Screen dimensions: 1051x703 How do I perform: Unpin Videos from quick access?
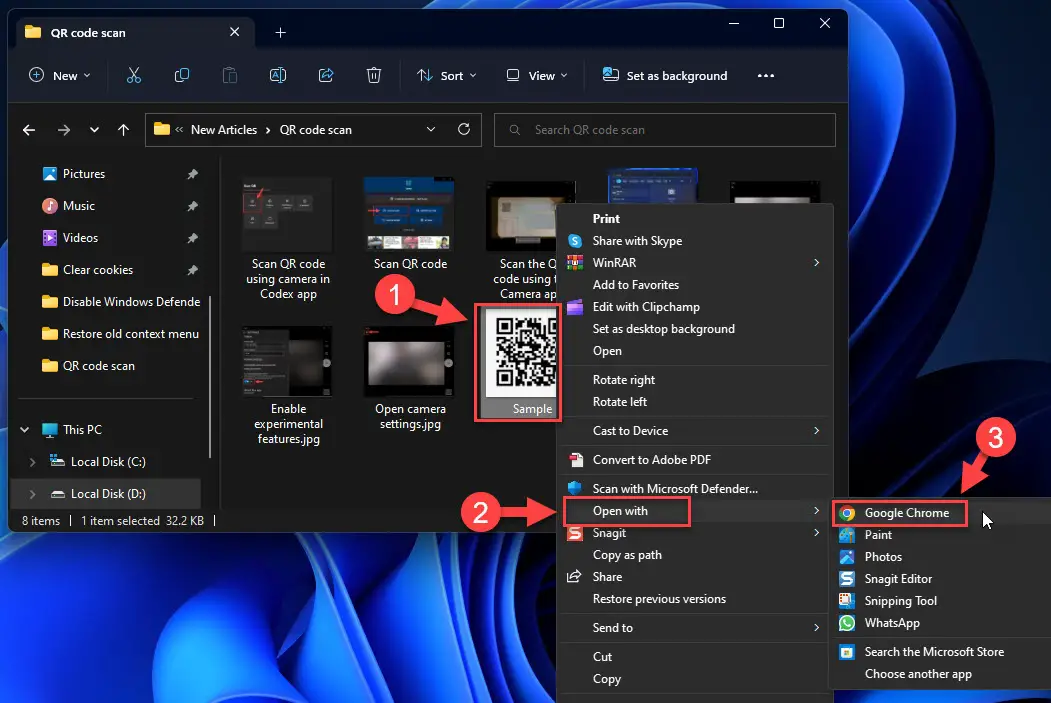tap(192, 238)
